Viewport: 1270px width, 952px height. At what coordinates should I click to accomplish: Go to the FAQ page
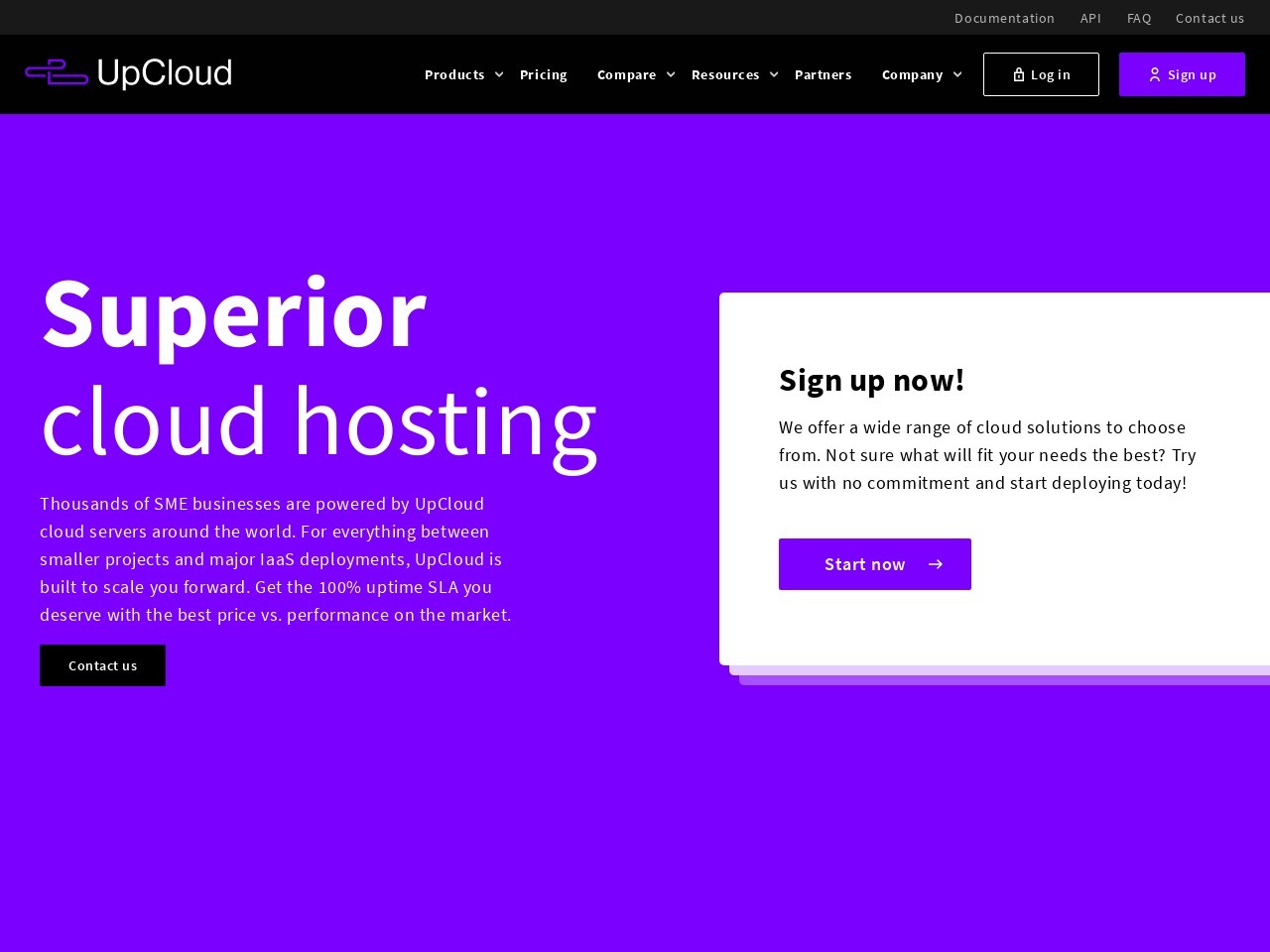click(1139, 18)
